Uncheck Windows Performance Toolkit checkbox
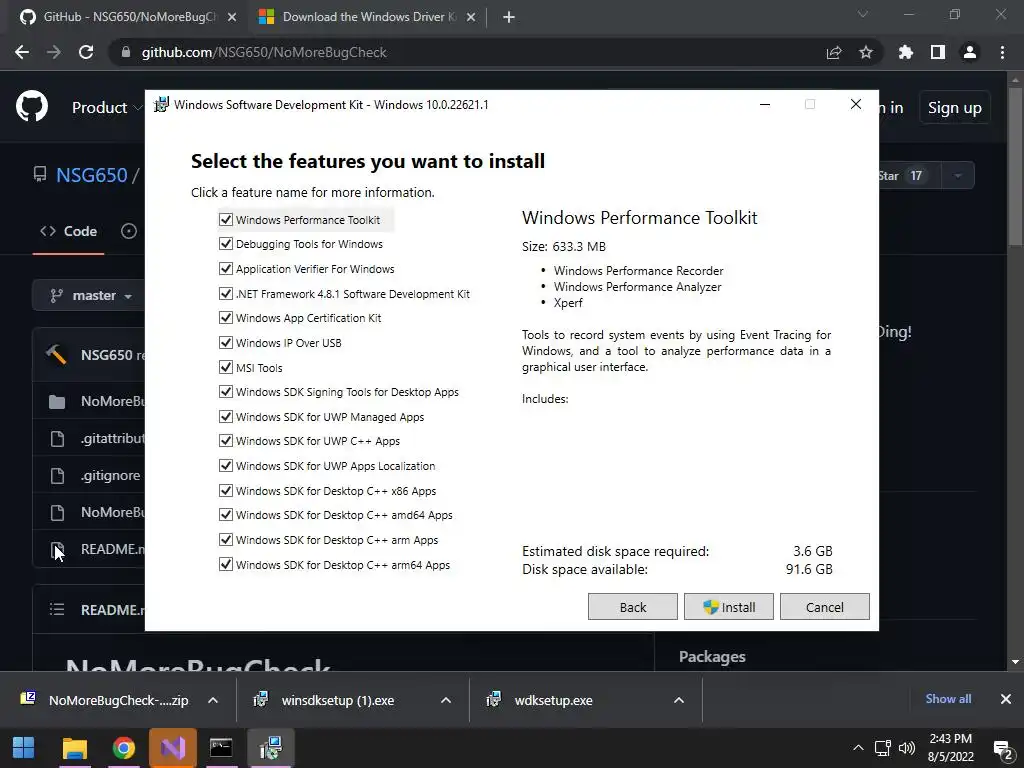The width and height of the screenshot is (1024, 768). pos(226,219)
